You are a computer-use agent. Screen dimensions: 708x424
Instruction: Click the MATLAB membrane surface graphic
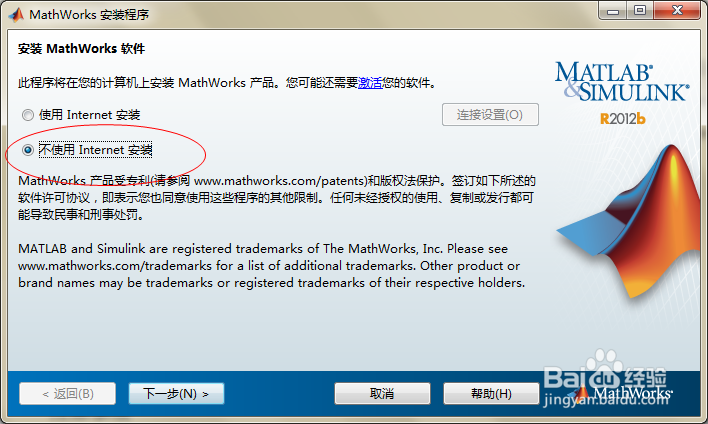click(629, 221)
